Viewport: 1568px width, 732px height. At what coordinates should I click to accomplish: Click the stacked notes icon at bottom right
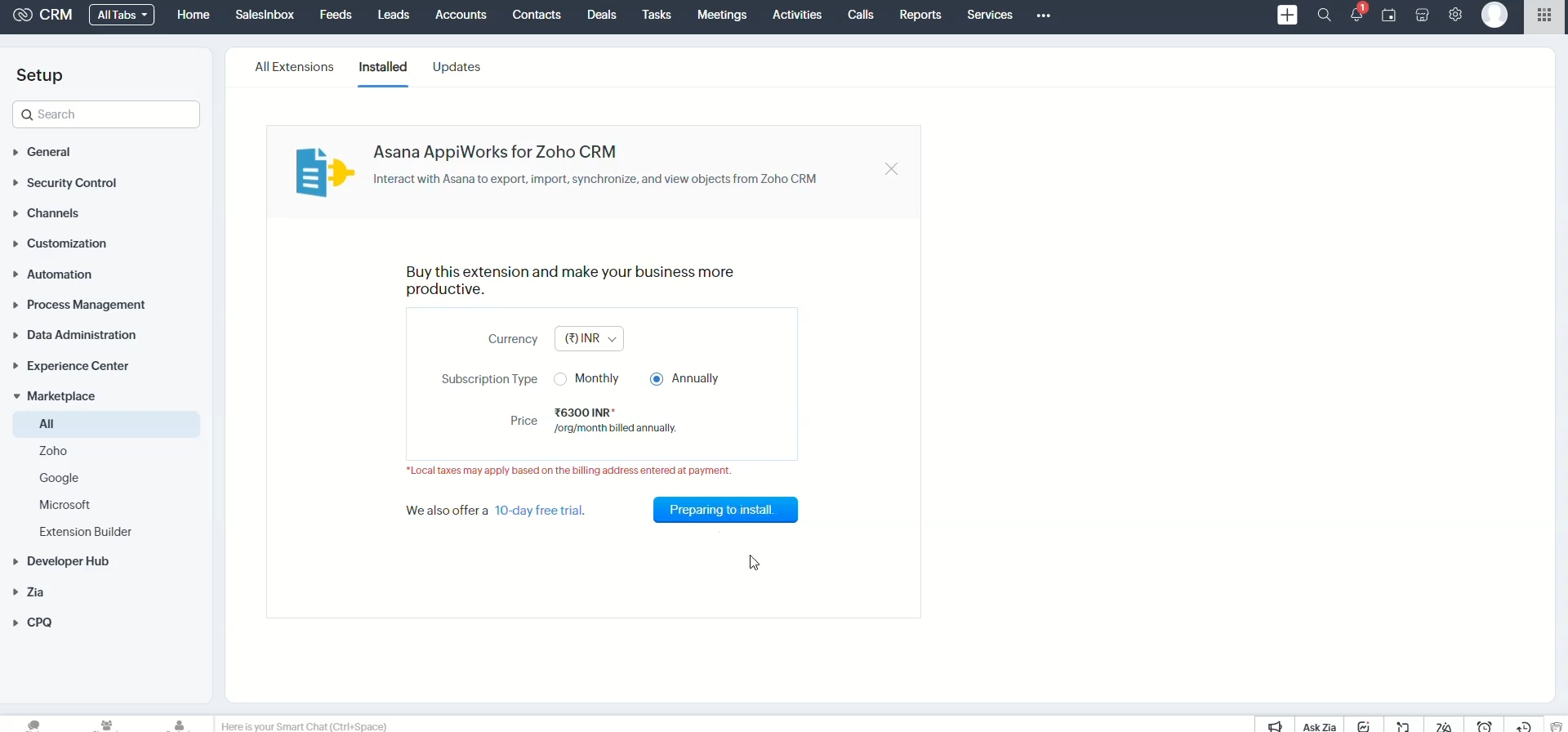[1557, 725]
